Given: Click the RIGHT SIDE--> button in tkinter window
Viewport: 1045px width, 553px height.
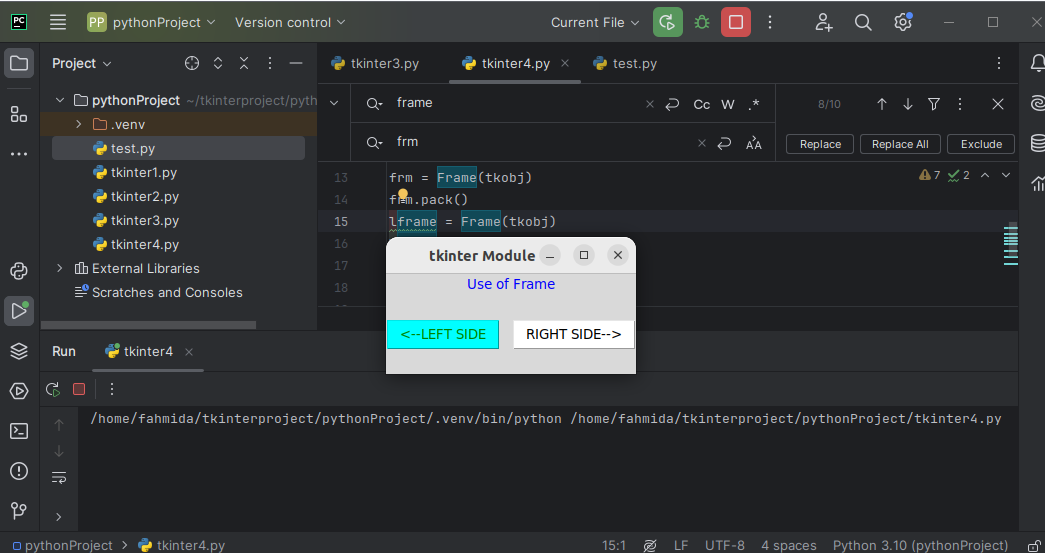Looking at the screenshot, I should coord(574,334).
